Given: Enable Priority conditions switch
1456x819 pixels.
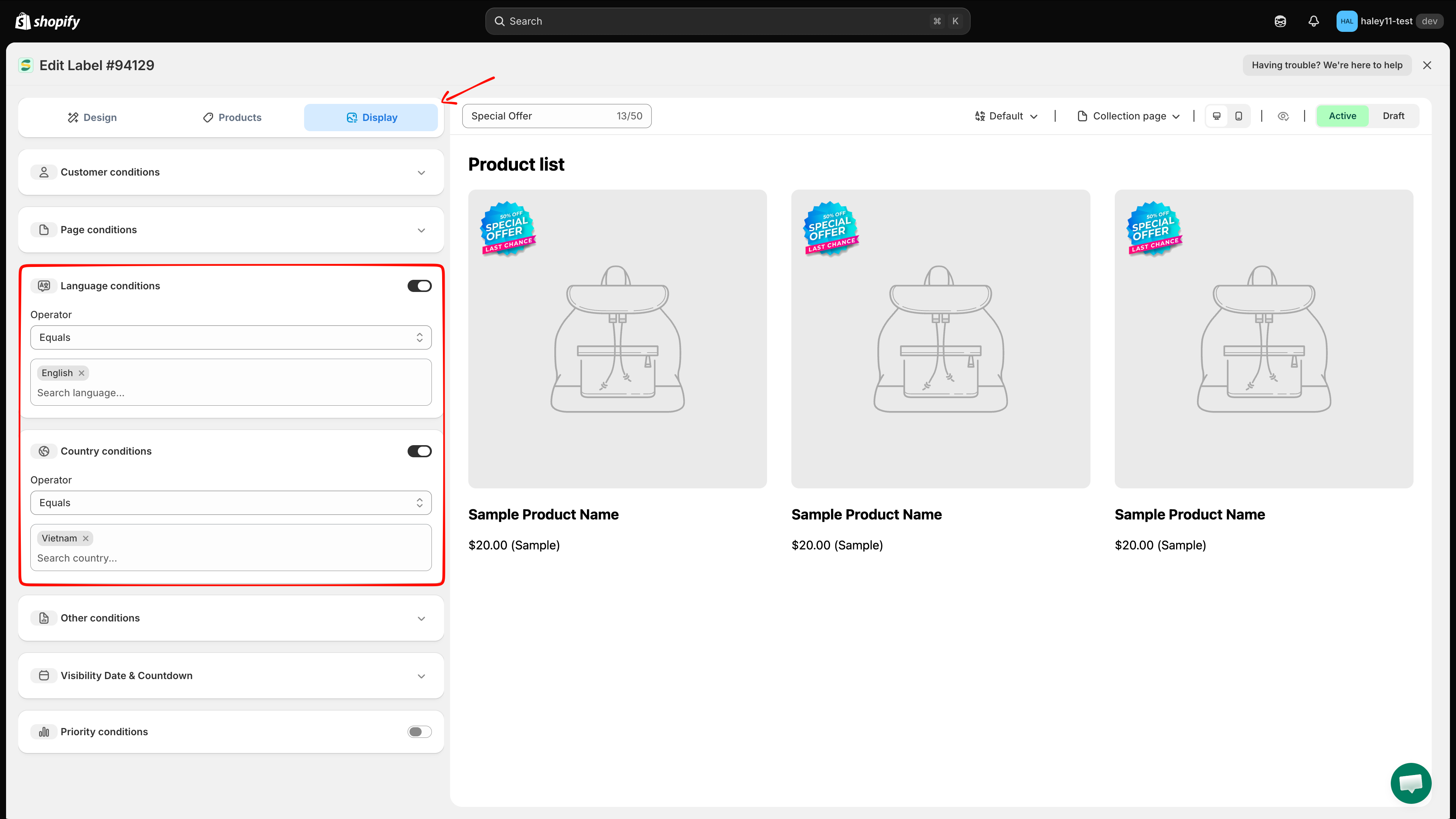Looking at the screenshot, I should [x=419, y=732].
